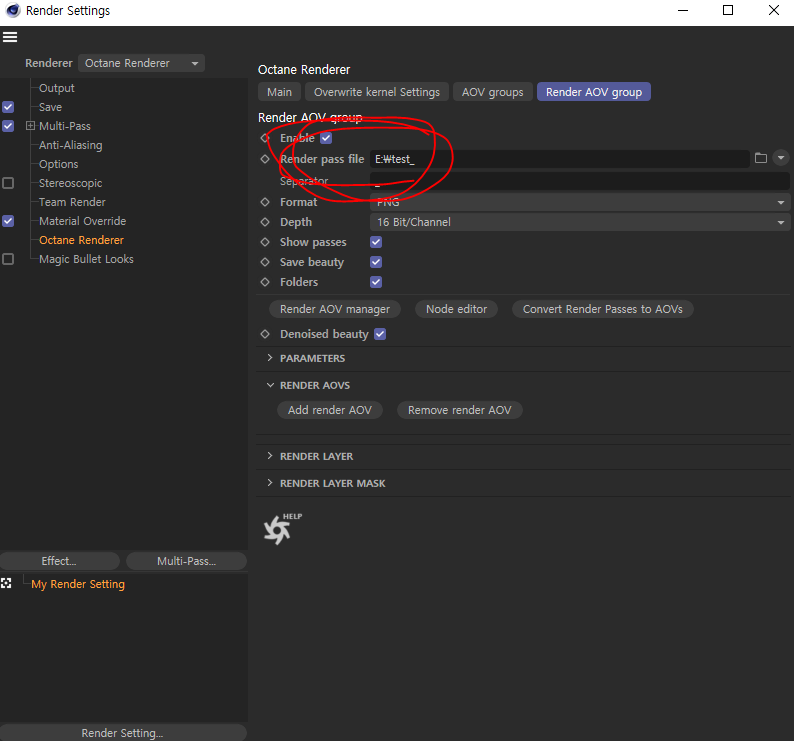The image size is (794, 741).
Task: Select Stereoscopic in the settings tree
Action: [x=70, y=183]
